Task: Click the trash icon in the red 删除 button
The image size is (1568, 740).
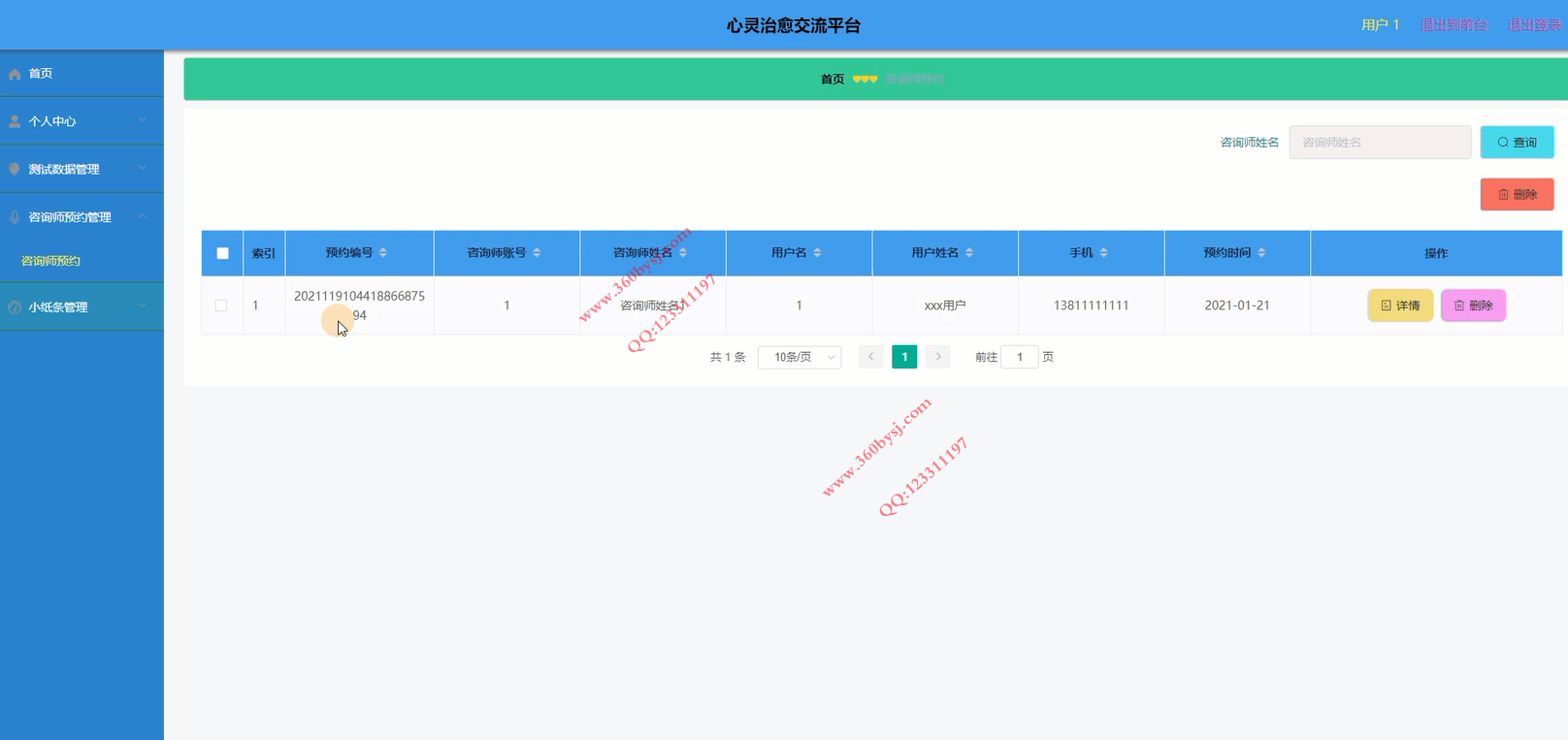Action: pos(1503,194)
